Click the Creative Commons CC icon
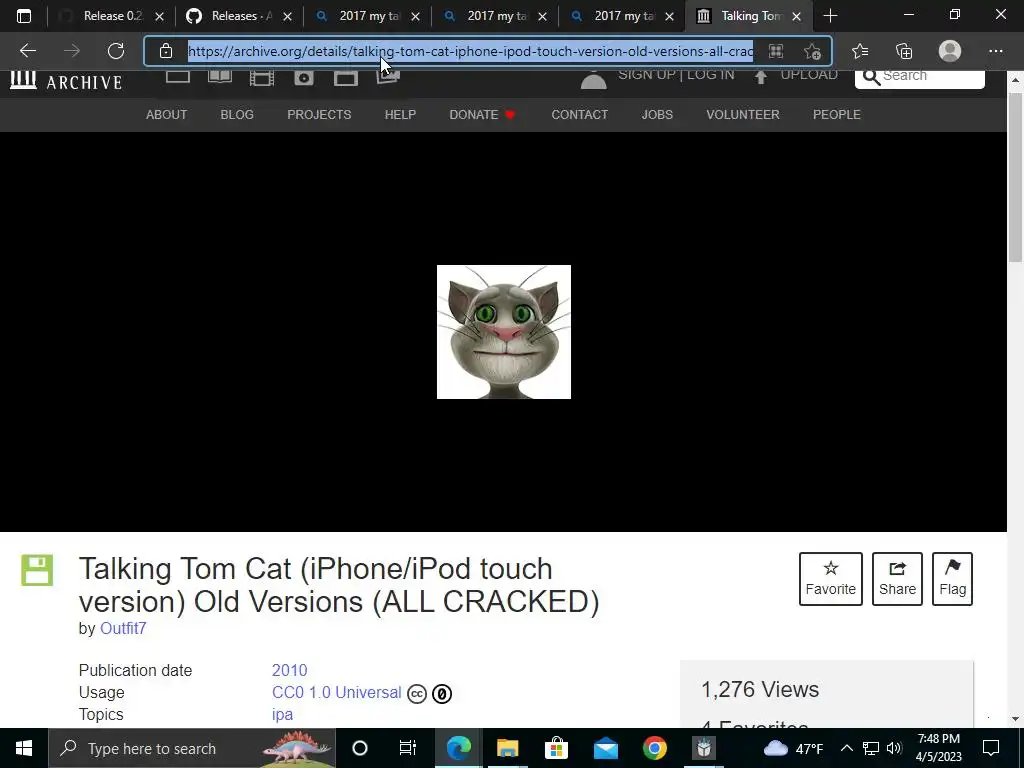 point(417,694)
